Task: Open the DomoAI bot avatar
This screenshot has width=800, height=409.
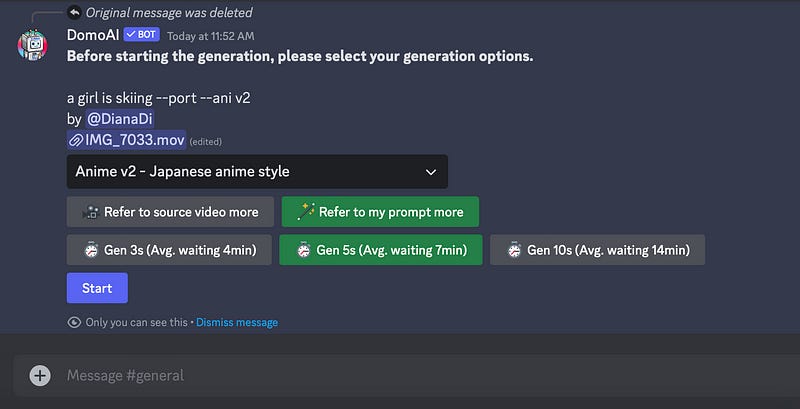Action: pyautogui.click(x=32, y=45)
